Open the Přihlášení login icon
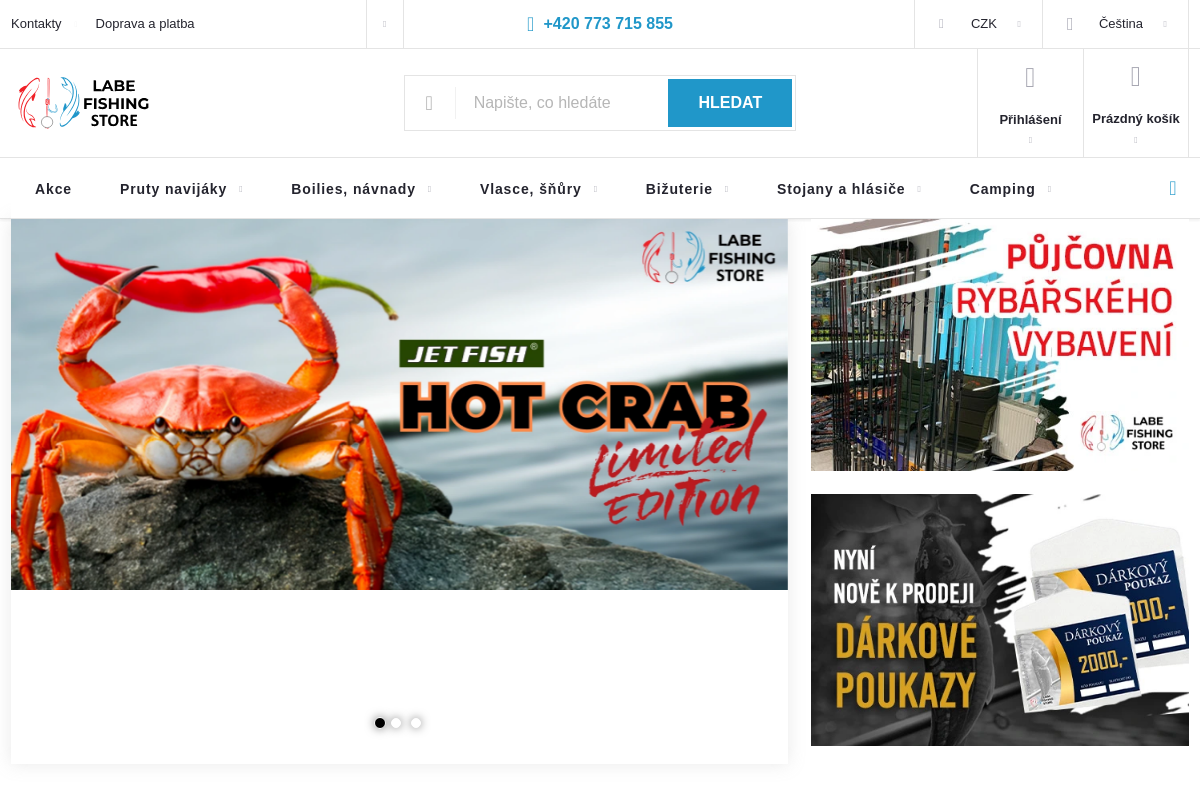 (1030, 79)
